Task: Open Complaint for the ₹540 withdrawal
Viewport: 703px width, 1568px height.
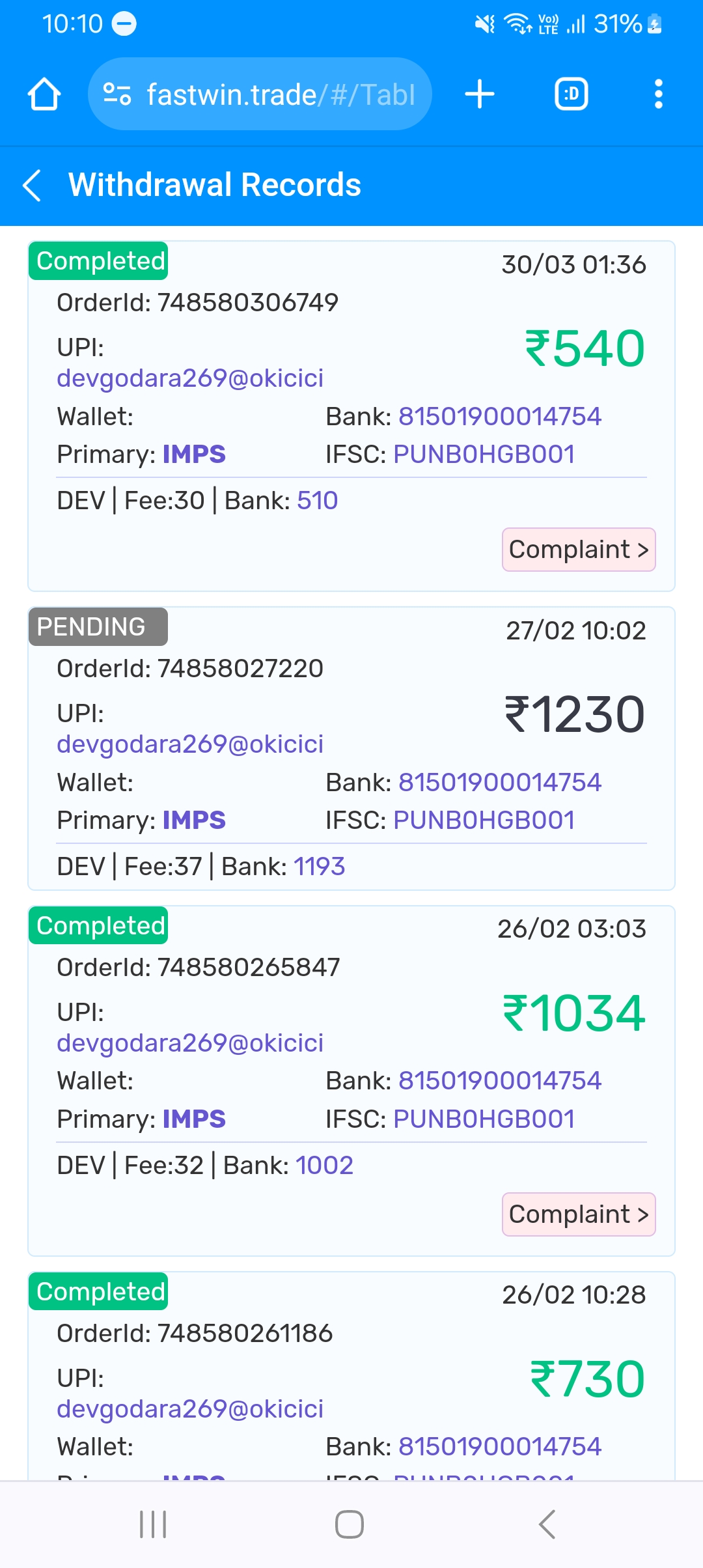Action: pyautogui.click(x=579, y=550)
